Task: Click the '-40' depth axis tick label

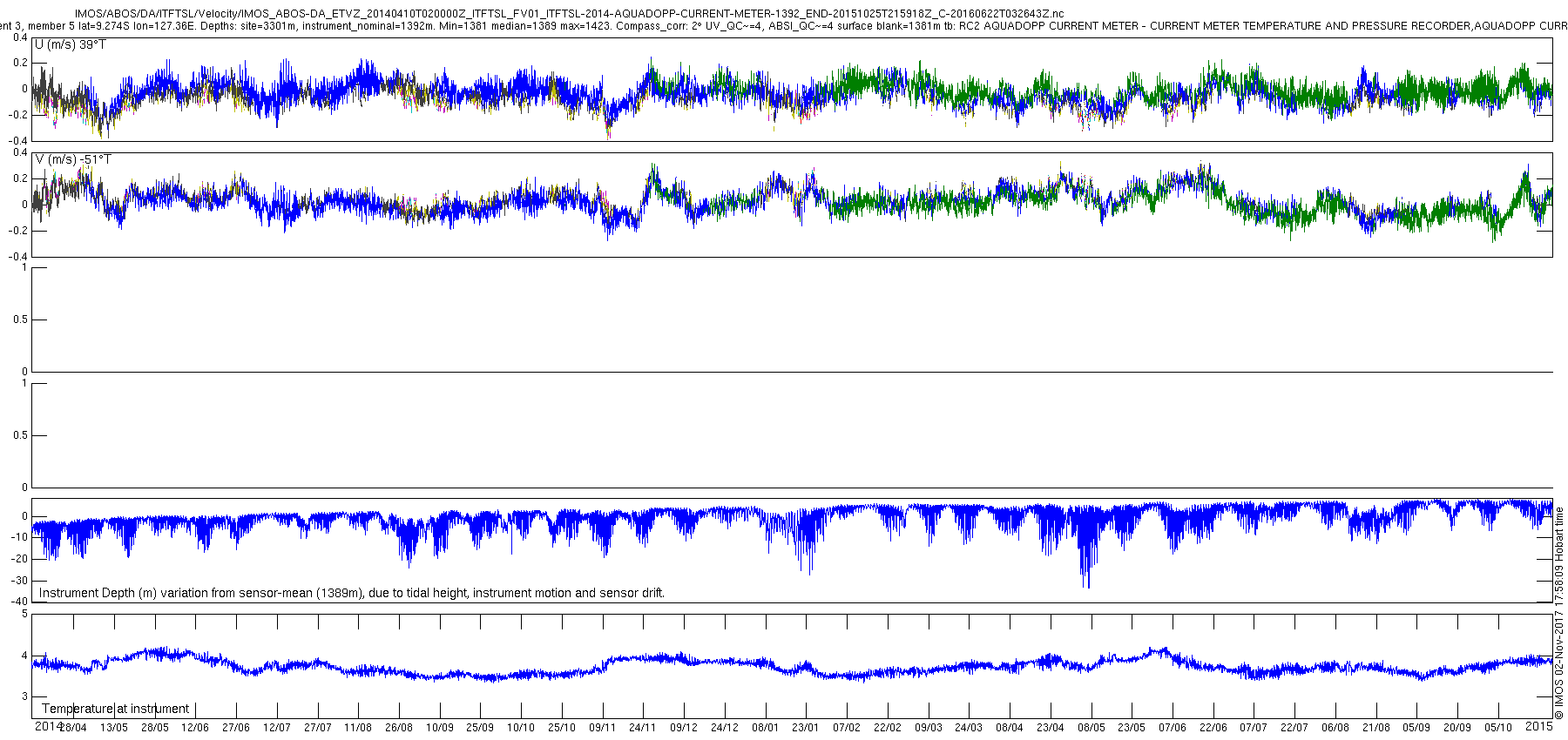Action: pyautogui.click(x=18, y=602)
